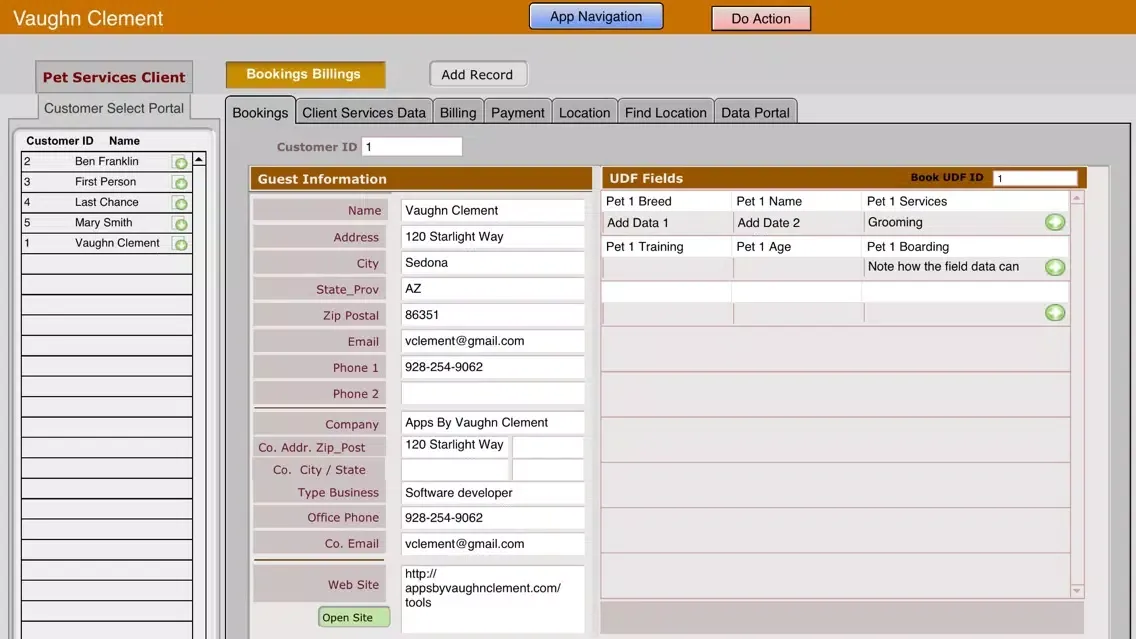Click the Web Site URL field

[x=492, y=598]
